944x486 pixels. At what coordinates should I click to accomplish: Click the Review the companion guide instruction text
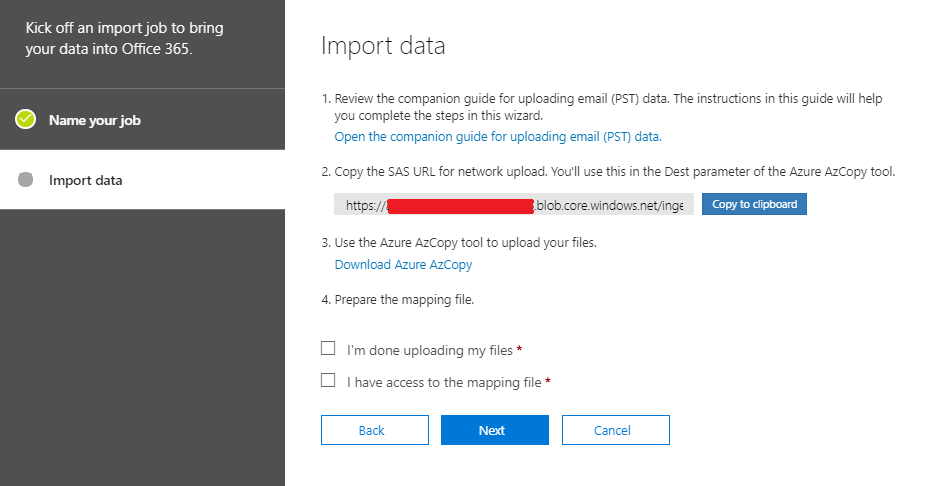pyautogui.click(x=610, y=99)
